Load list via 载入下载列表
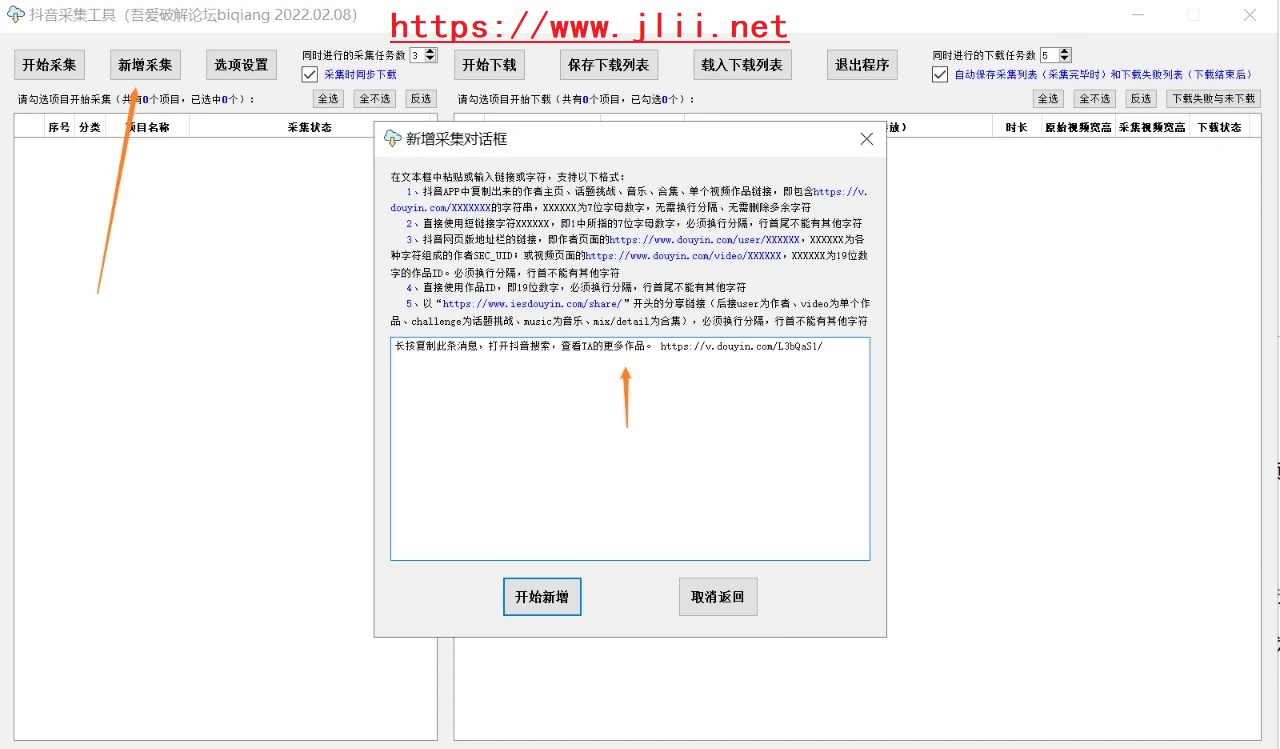Viewport: 1280px width, 749px height. 742,65
